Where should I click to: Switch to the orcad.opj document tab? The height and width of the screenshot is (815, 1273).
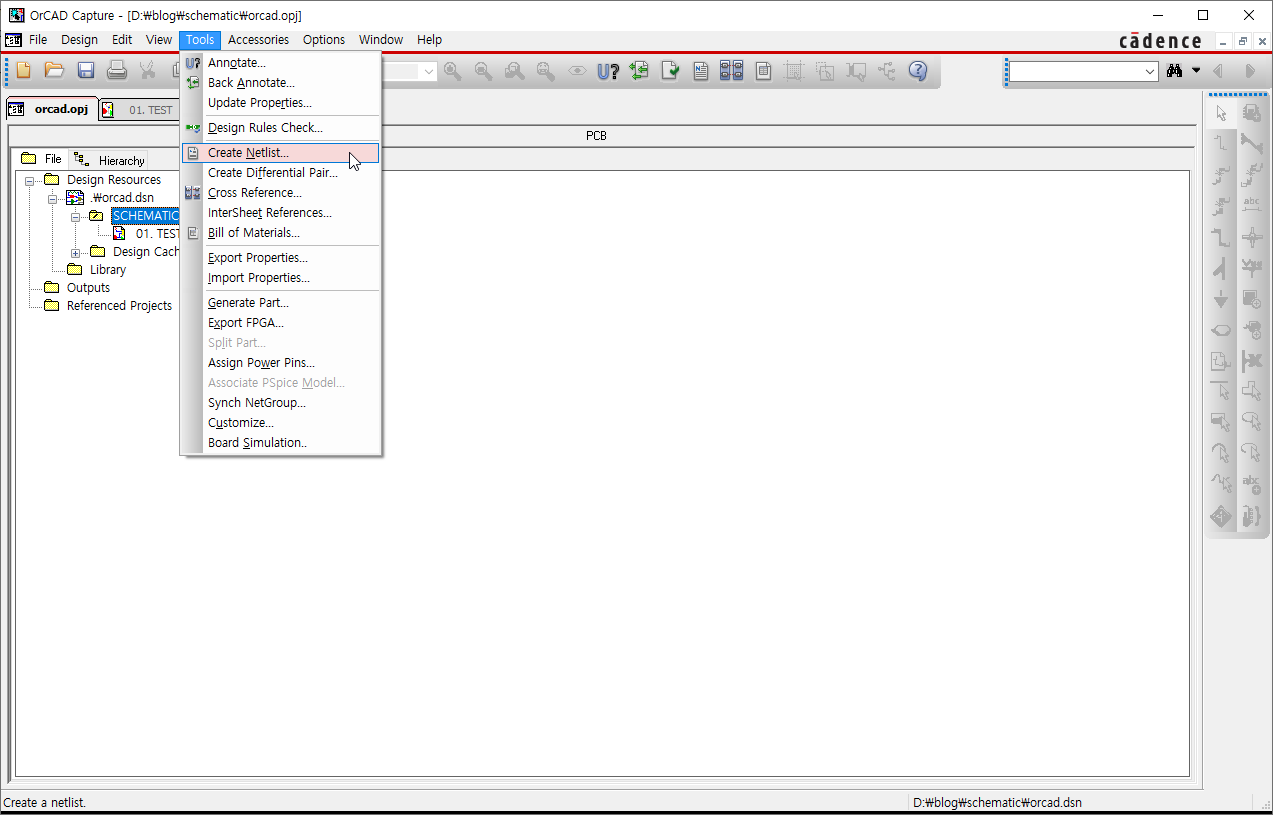pos(51,109)
